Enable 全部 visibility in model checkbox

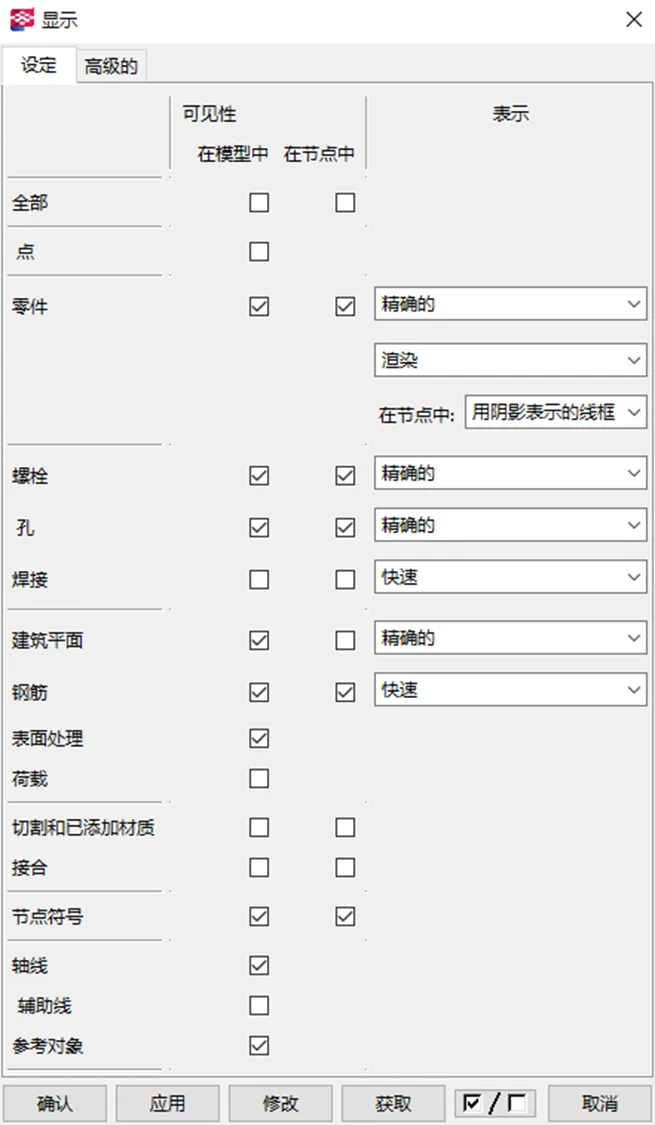(x=259, y=203)
